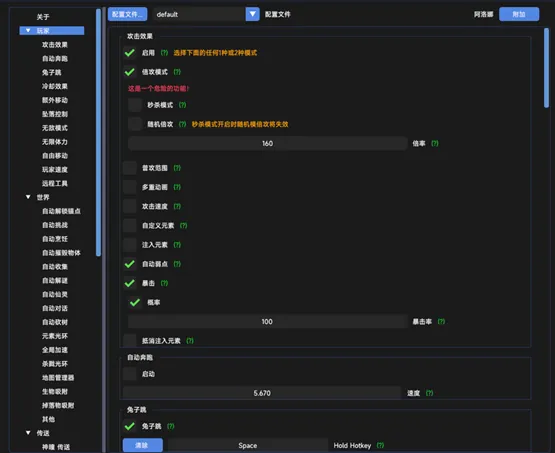Click the 倍率 slider showing 160
The width and height of the screenshot is (555, 453).
click(x=268, y=143)
